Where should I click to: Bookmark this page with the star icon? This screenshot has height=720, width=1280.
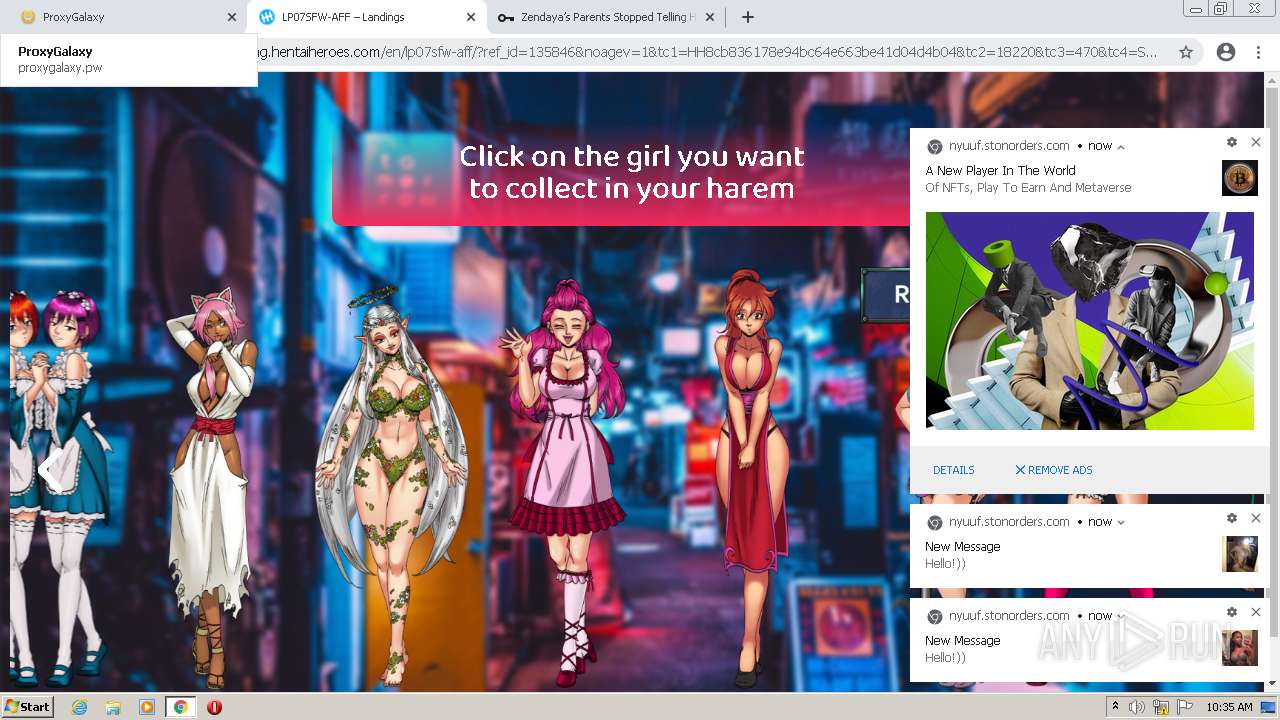coord(1186,52)
